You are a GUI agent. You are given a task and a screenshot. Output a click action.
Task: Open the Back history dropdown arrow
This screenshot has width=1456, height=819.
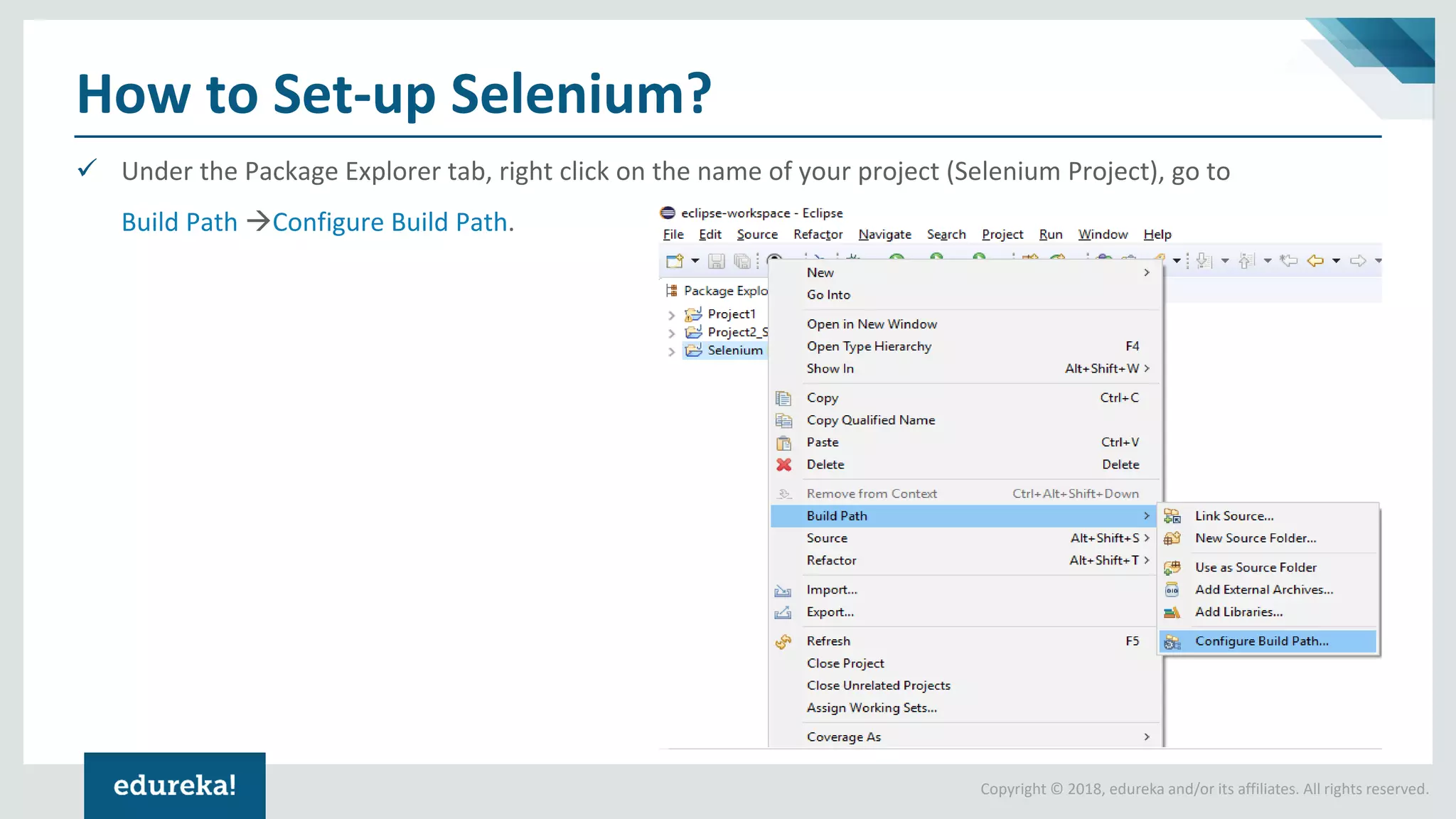pos(1336,261)
